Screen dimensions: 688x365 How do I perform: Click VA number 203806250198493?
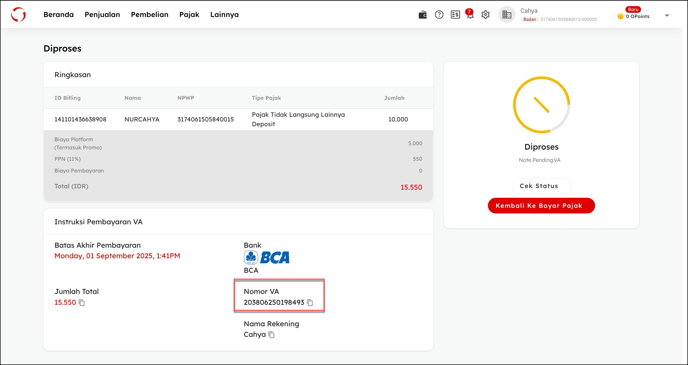(x=274, y=303)
